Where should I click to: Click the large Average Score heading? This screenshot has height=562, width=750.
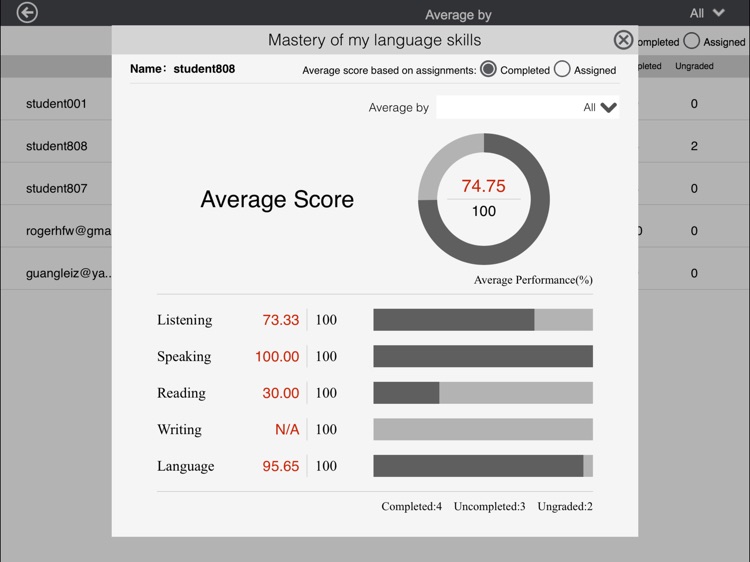[x=277, y=199]
